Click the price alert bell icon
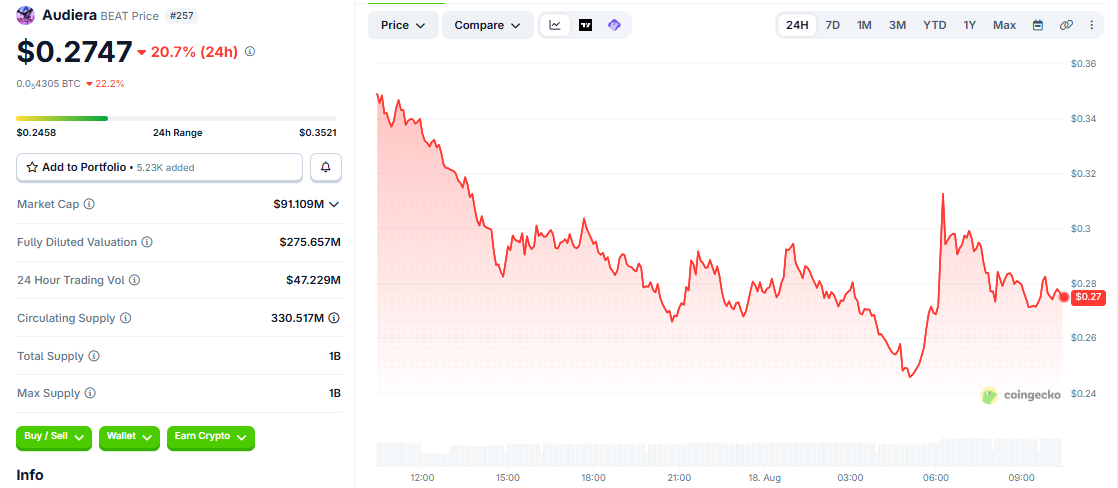 (326, 167)
